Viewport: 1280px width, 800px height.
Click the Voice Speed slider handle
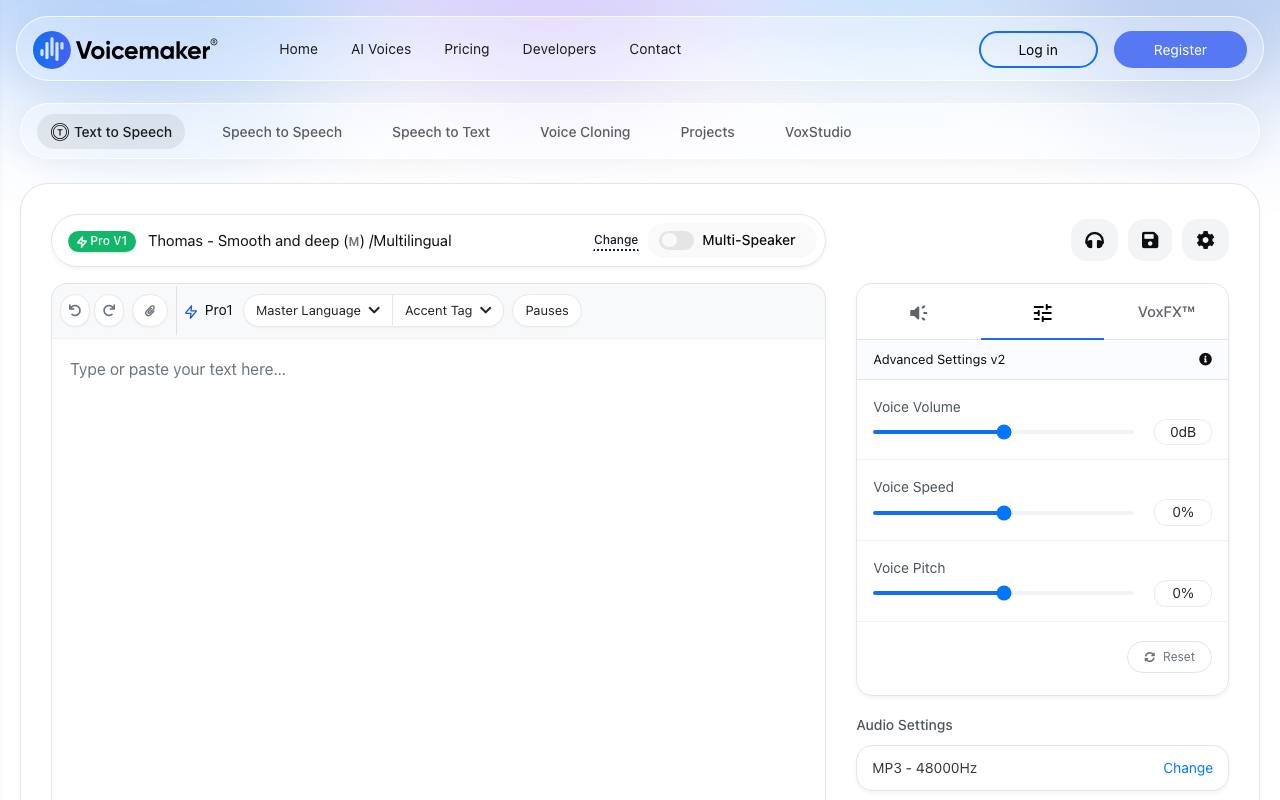click(x=1004, y=513)
